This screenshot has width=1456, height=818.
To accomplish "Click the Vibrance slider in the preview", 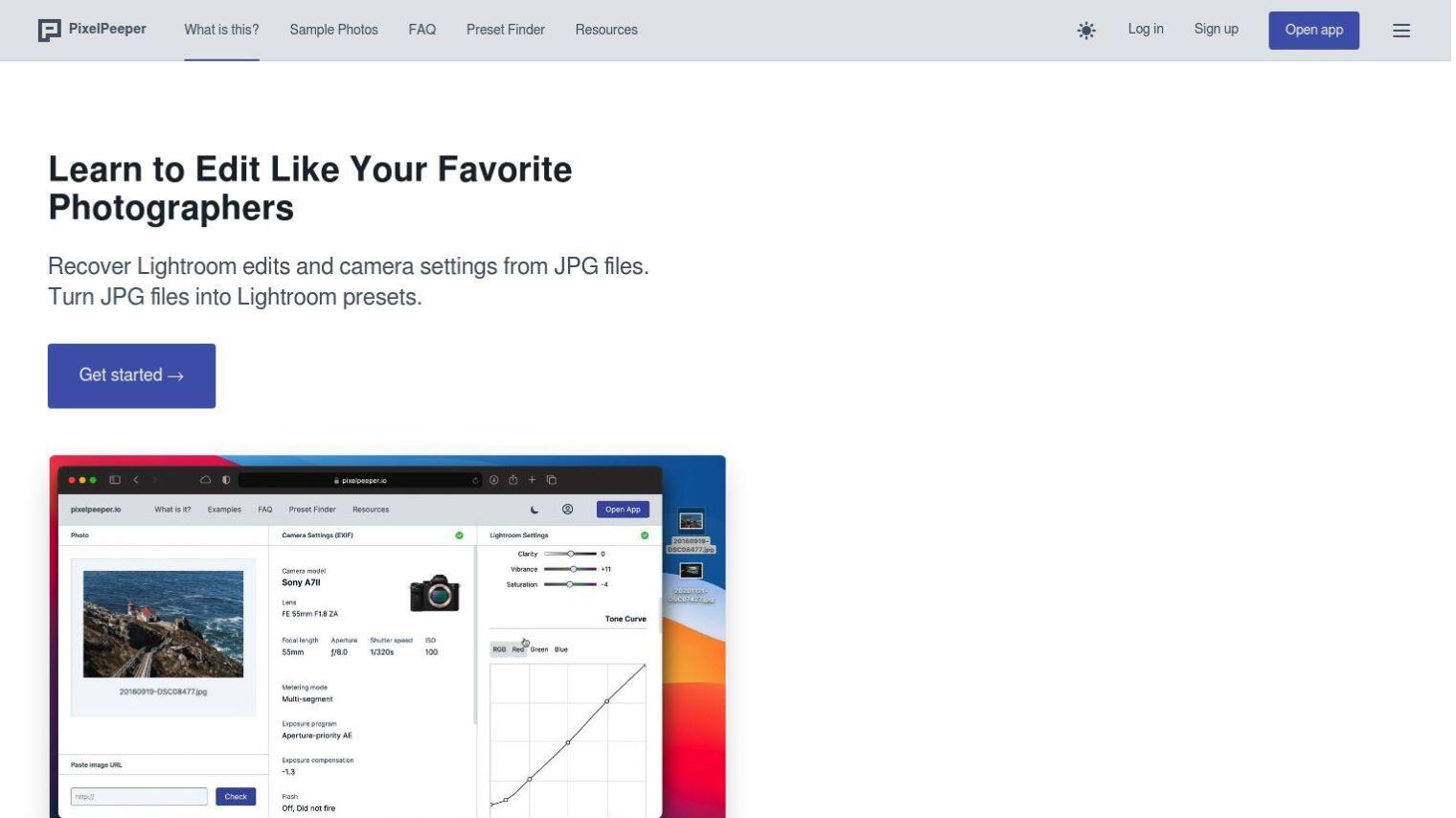I will pos(570,569).
